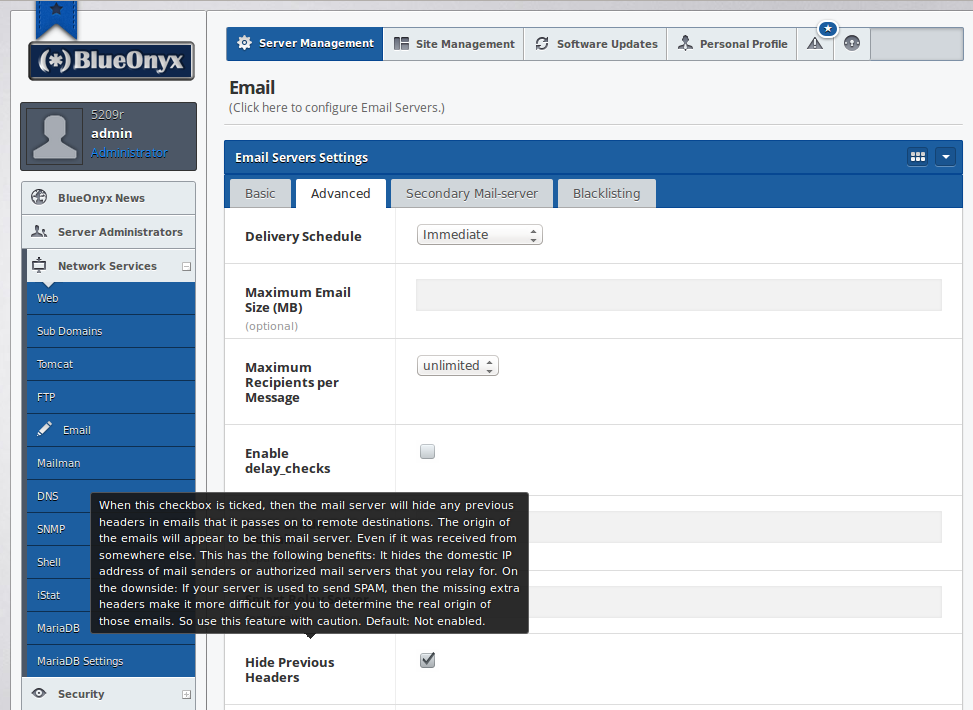973x710 pixels.
Task: Click the logout power icon
Action: click(852, 43)
